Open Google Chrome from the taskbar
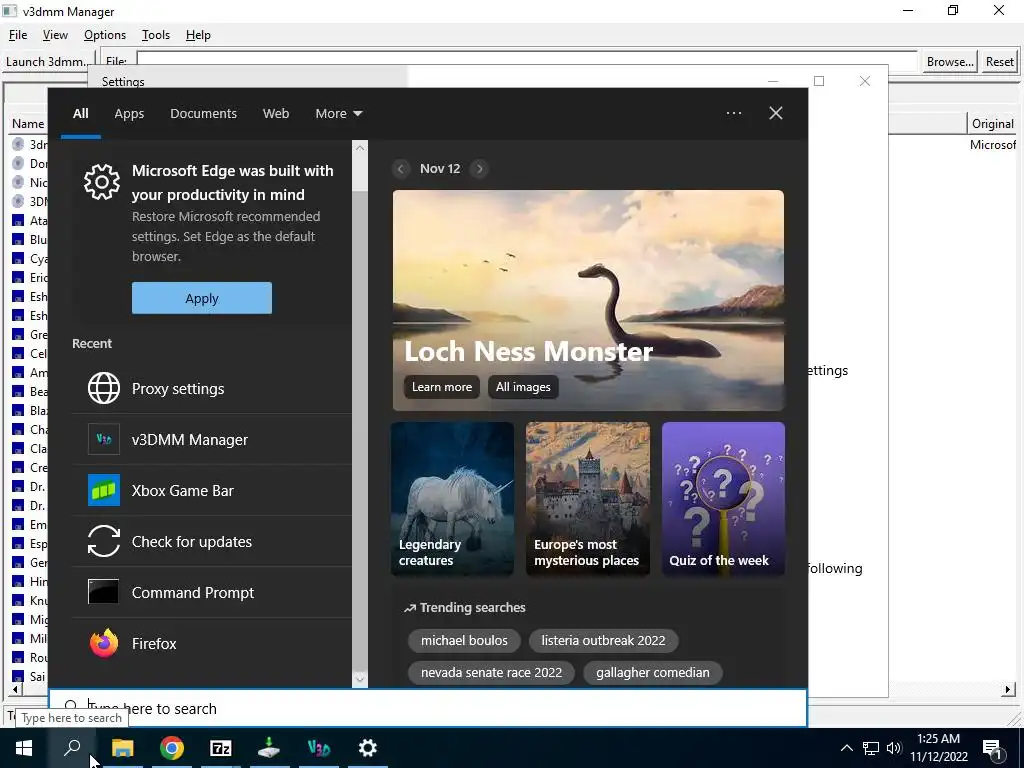Viewport: 1024px width, 768px height. pyautogui.click(x=171, y=748)
